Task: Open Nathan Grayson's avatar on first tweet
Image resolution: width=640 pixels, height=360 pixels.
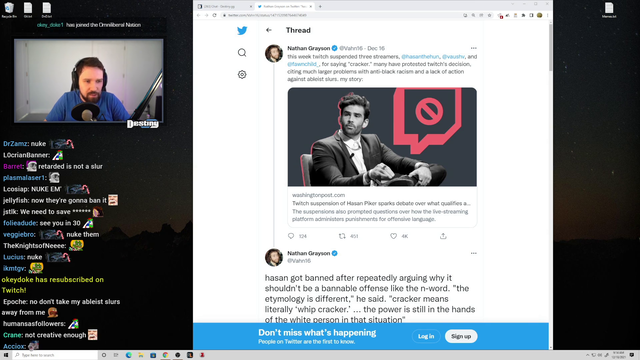Action: click(x=273, y=53)
